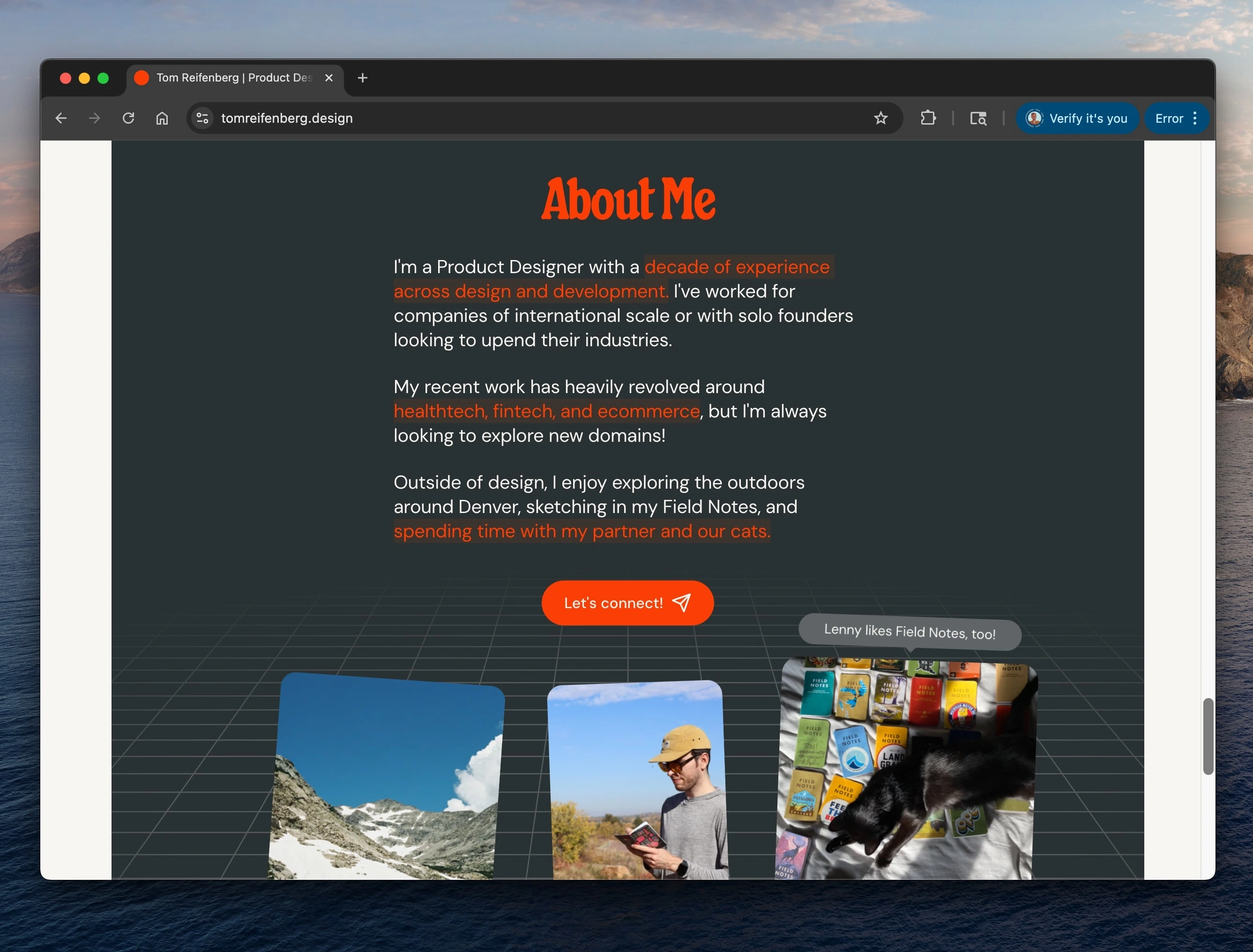Go to the browser home page
Screen dimensions: 1253x952
click(162, 118)
